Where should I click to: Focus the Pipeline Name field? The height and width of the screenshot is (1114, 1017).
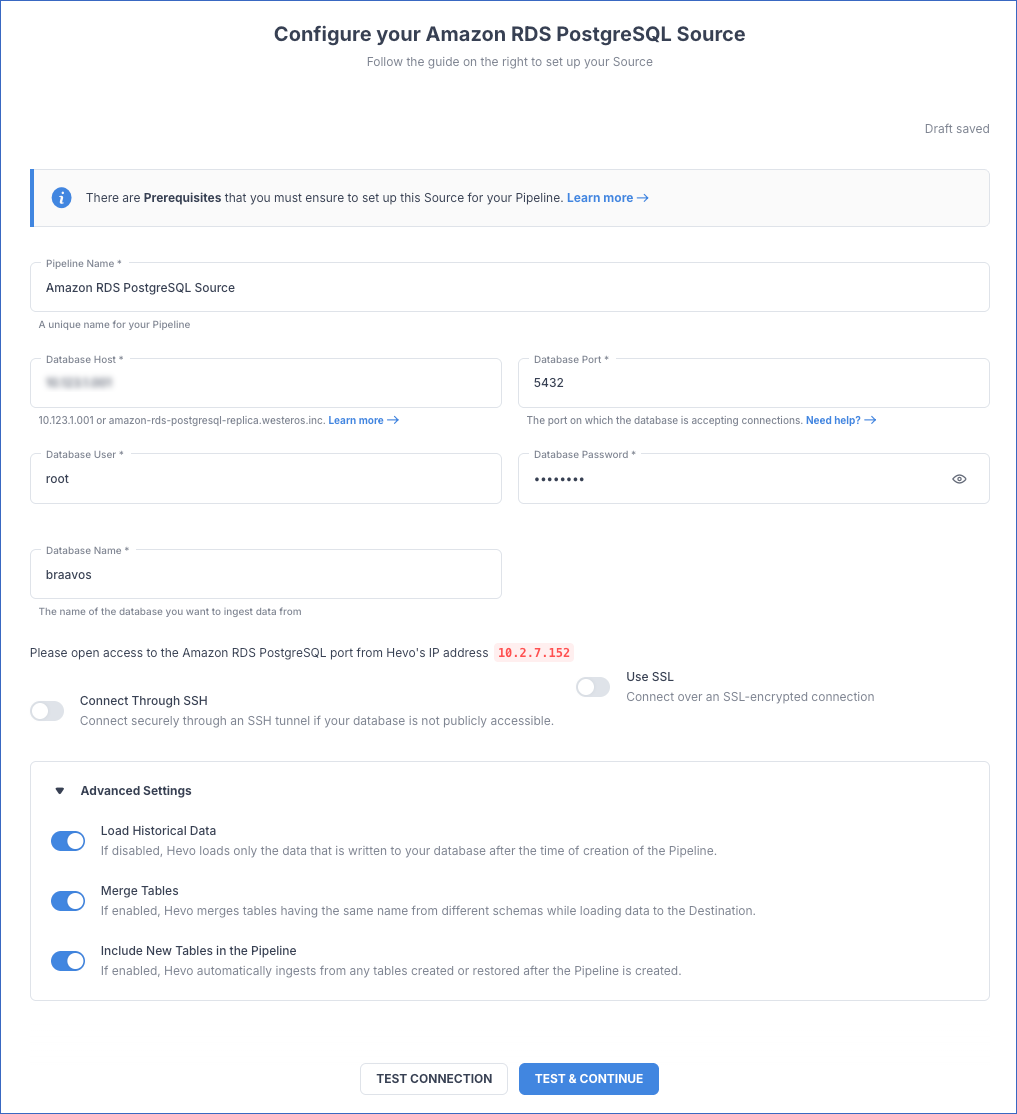[x=510, y=287]
